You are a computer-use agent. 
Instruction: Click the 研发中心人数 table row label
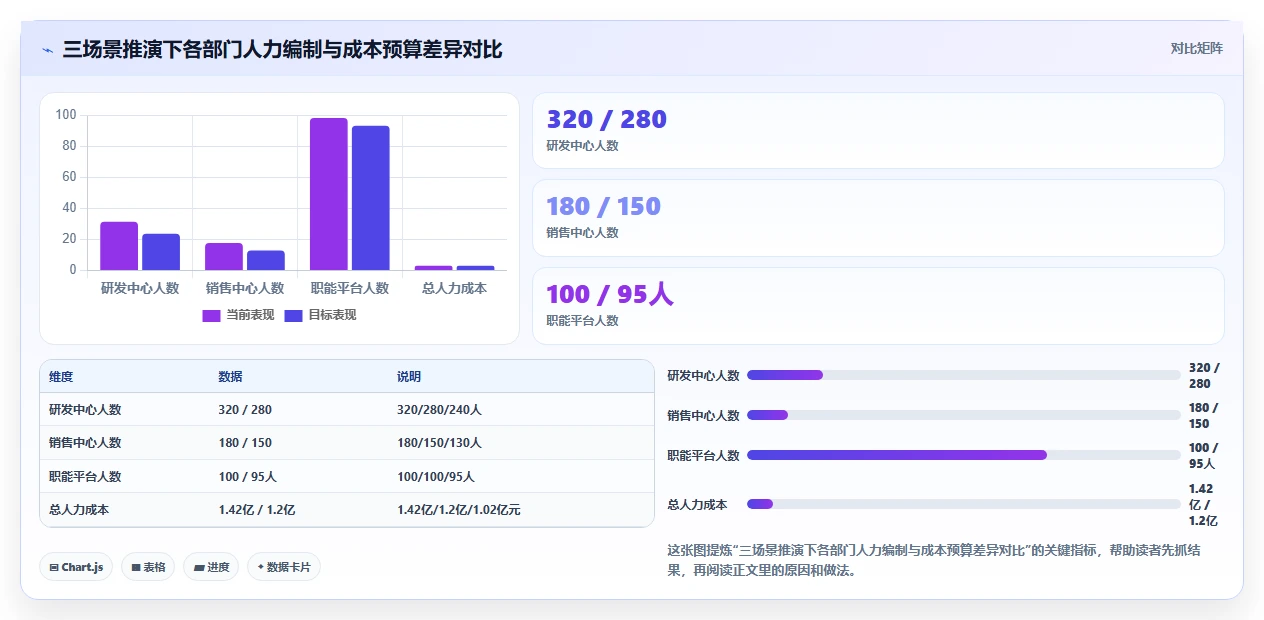point(85,410)
